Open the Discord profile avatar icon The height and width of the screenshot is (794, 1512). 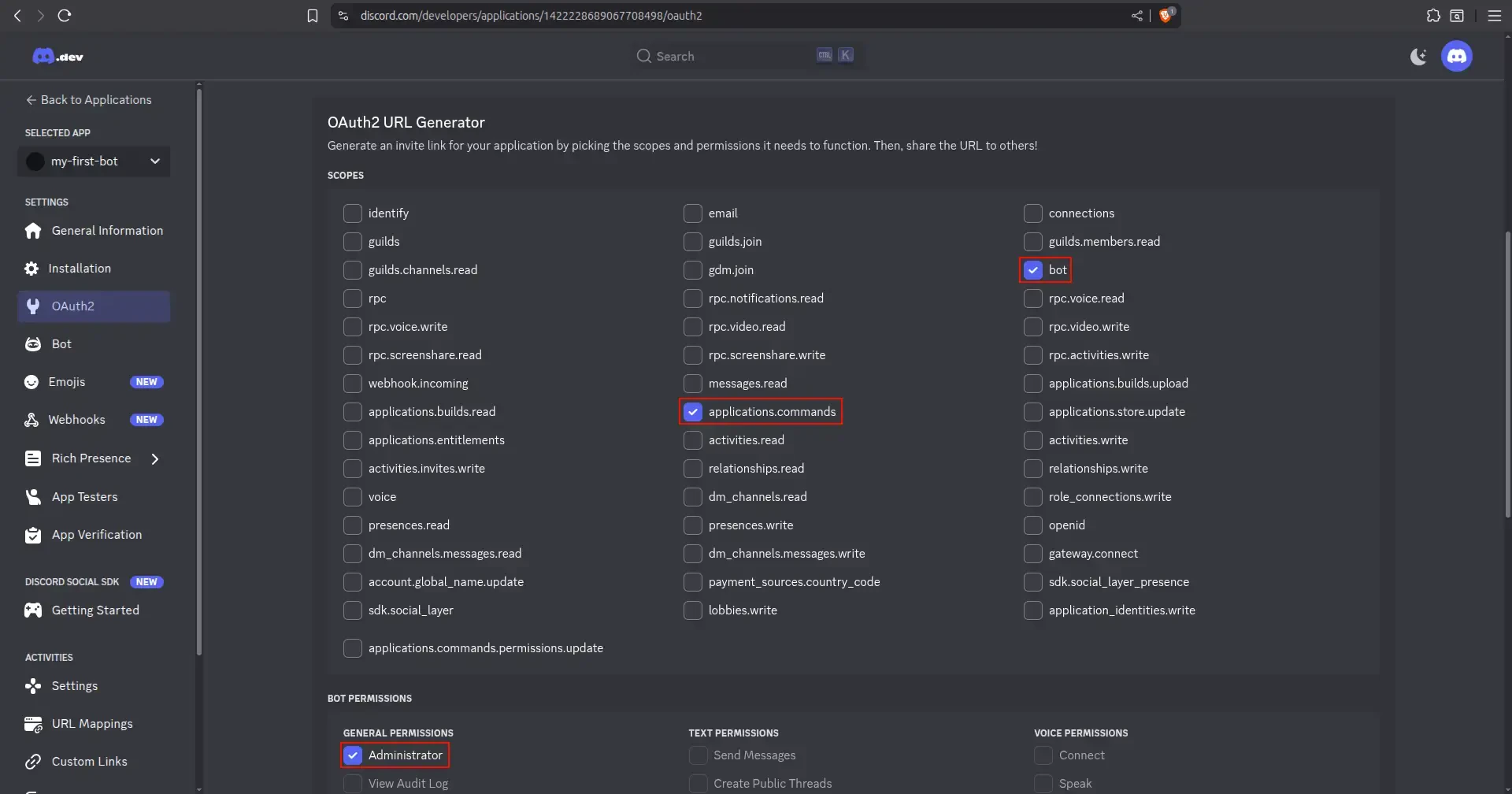tap(1456, 56)
